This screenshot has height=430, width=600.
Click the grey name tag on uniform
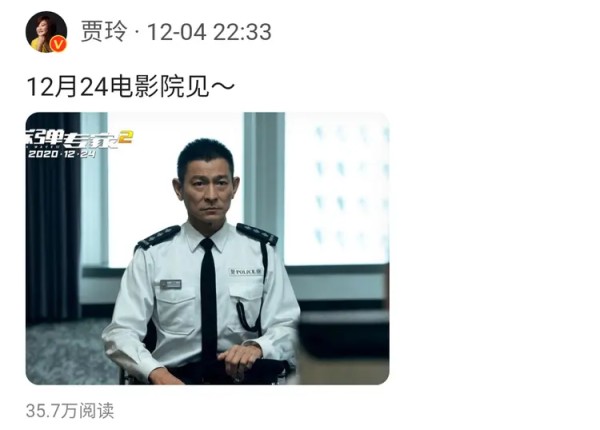point(171,284)
